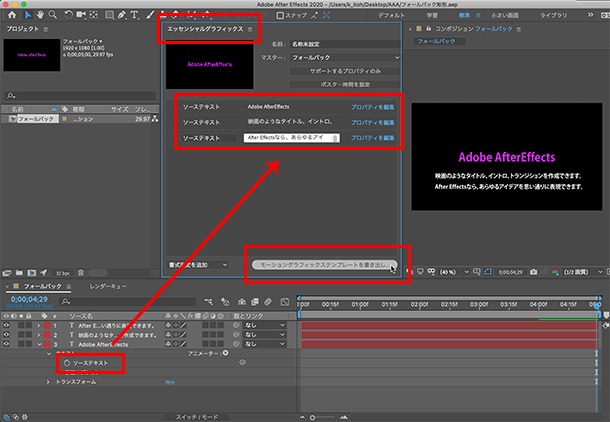Toggle the shy switch on layer 3
The image size is (610, 422).
168,344
